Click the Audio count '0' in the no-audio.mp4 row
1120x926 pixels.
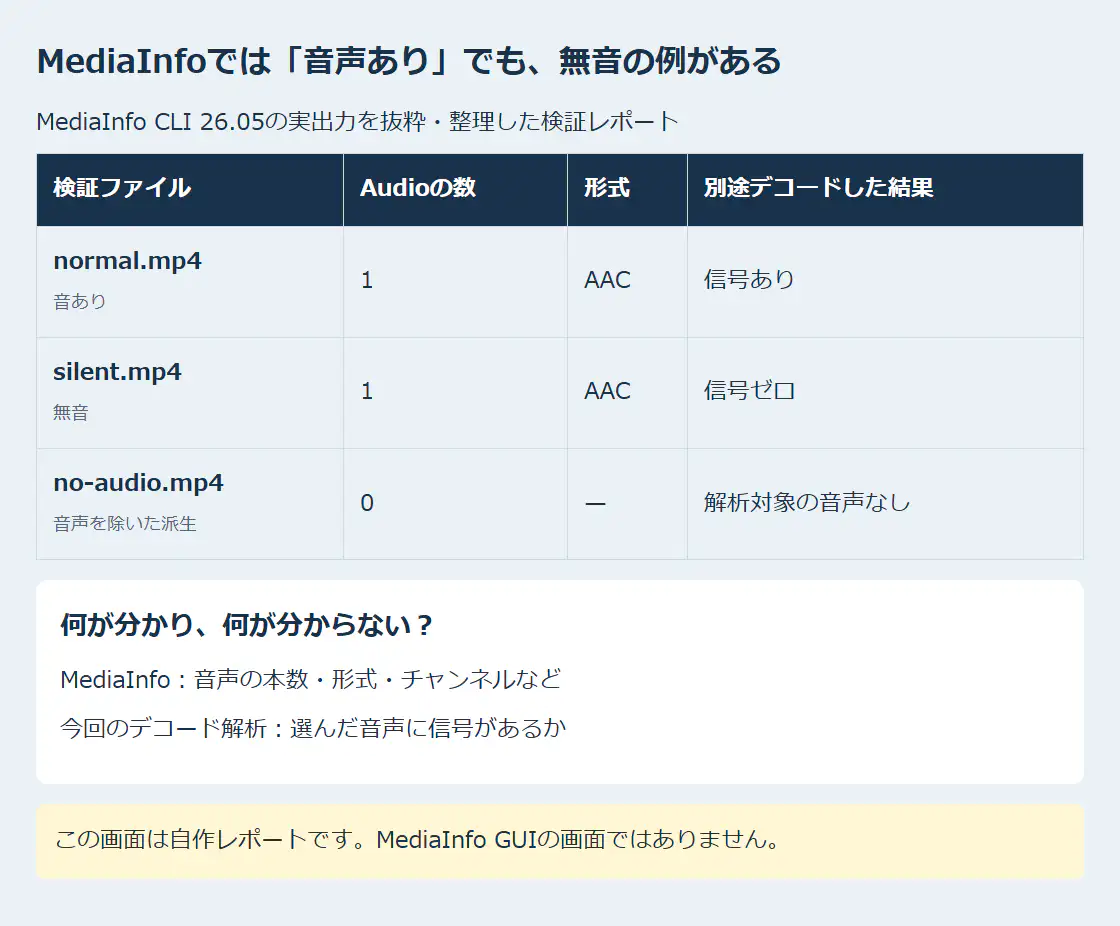[x=367, y=503]
